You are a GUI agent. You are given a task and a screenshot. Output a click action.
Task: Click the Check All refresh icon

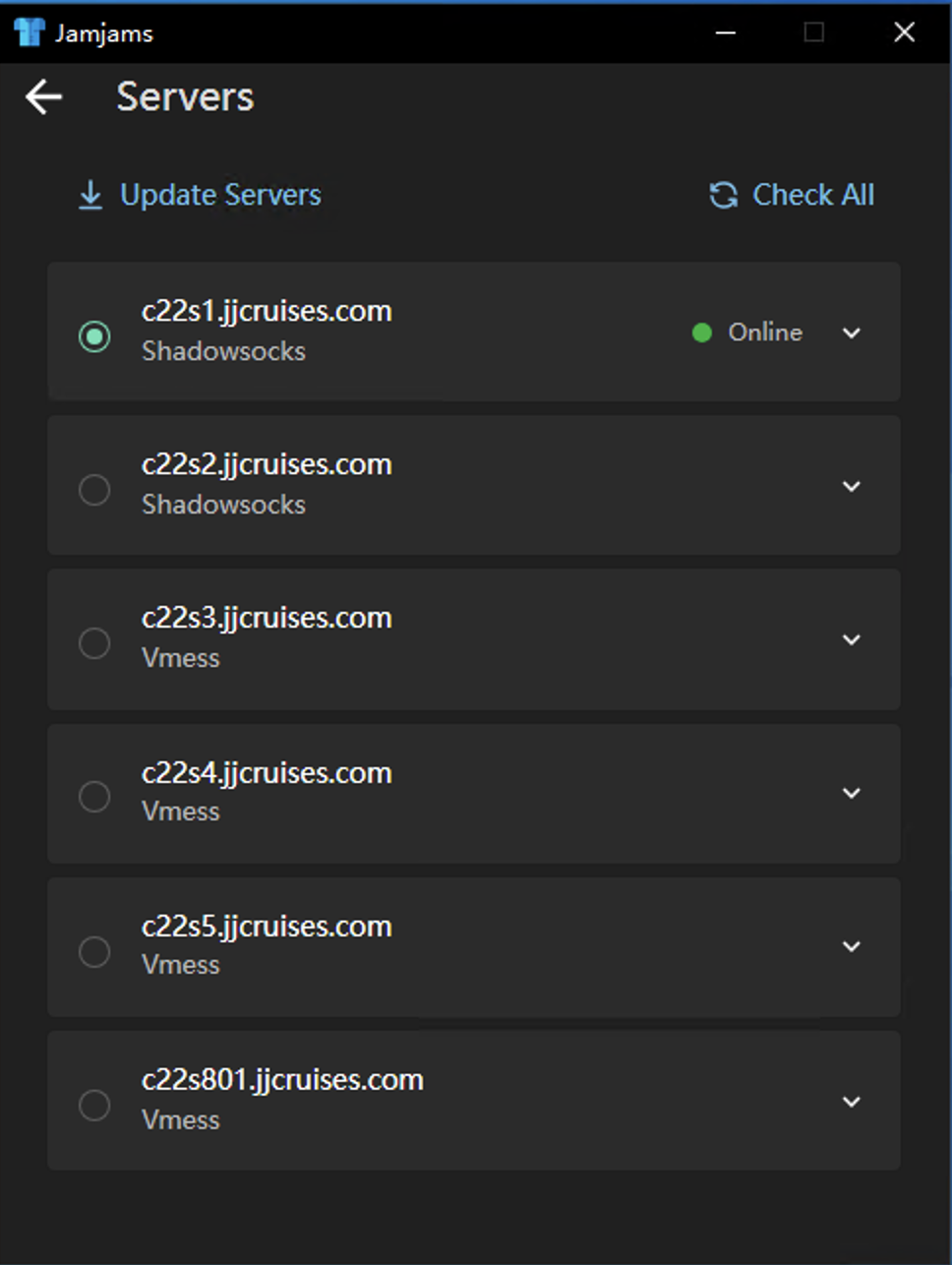click(724, 196)
